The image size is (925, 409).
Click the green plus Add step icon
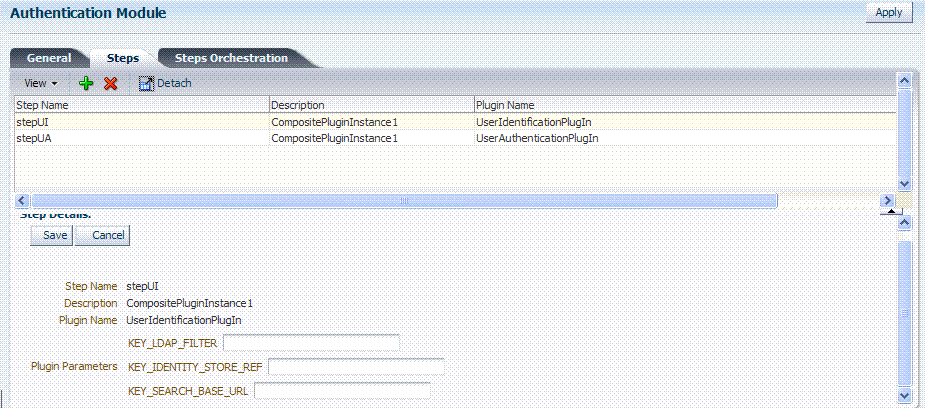click(86, 83)
